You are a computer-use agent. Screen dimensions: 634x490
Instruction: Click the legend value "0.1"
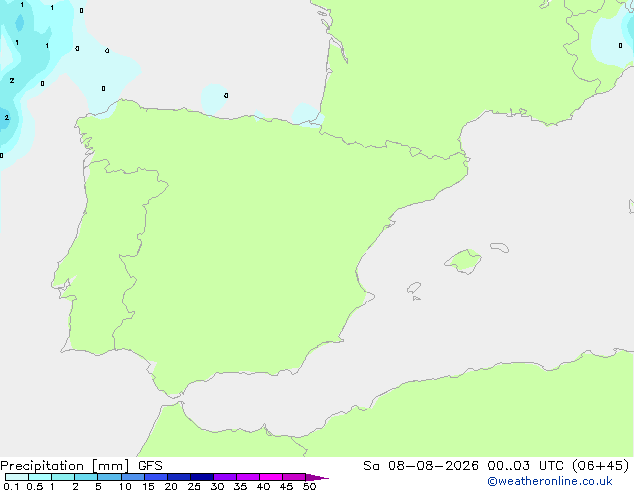[11, 486]
